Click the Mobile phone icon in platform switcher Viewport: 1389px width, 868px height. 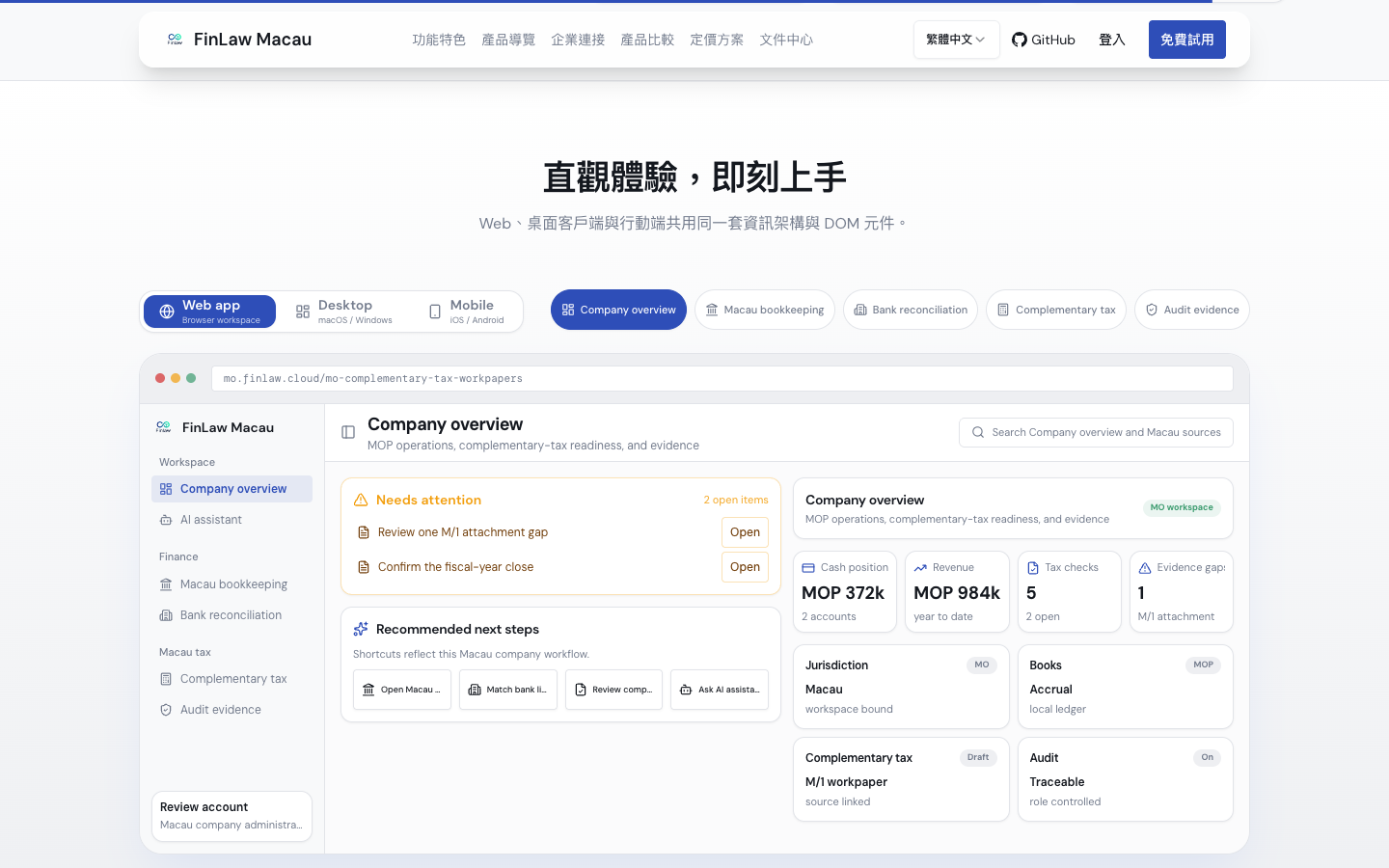435,312
